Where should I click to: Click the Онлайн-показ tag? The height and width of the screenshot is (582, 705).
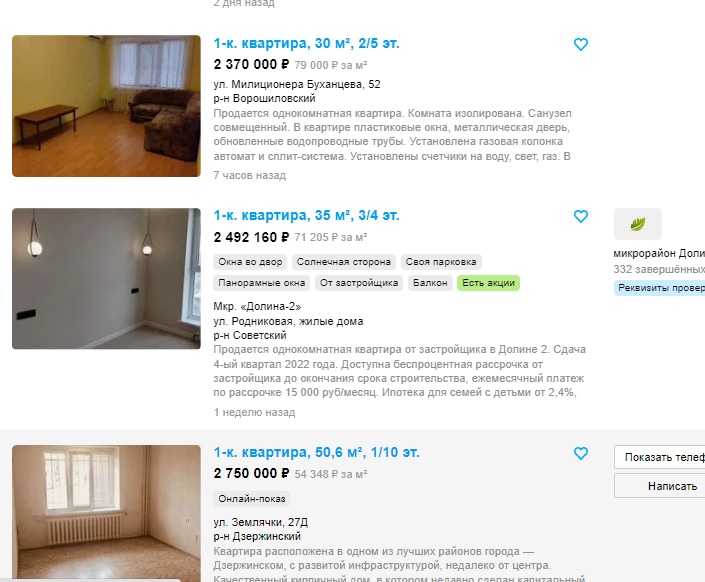(252, 499)
